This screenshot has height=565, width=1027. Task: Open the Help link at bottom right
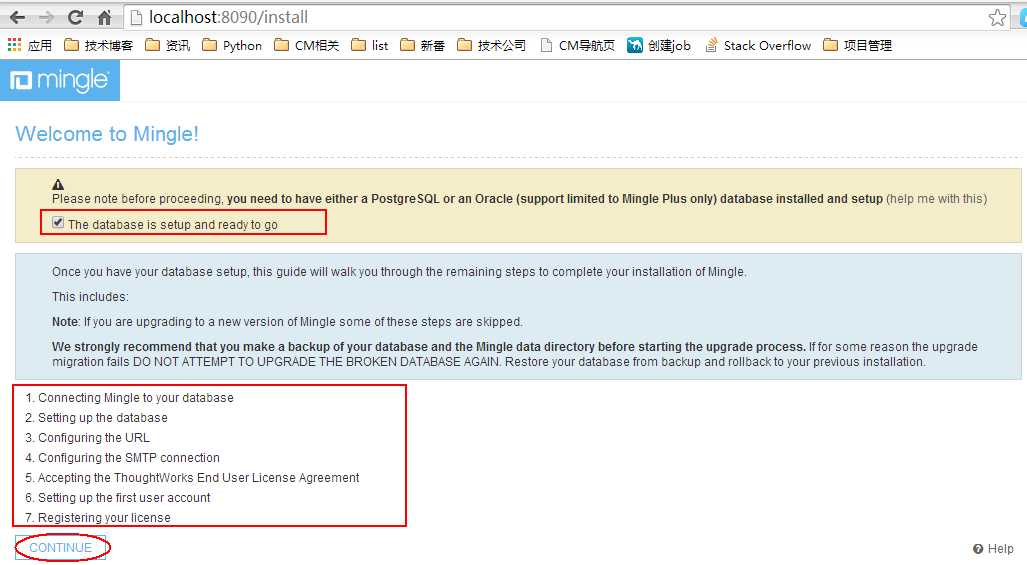[x=993, y=549]
